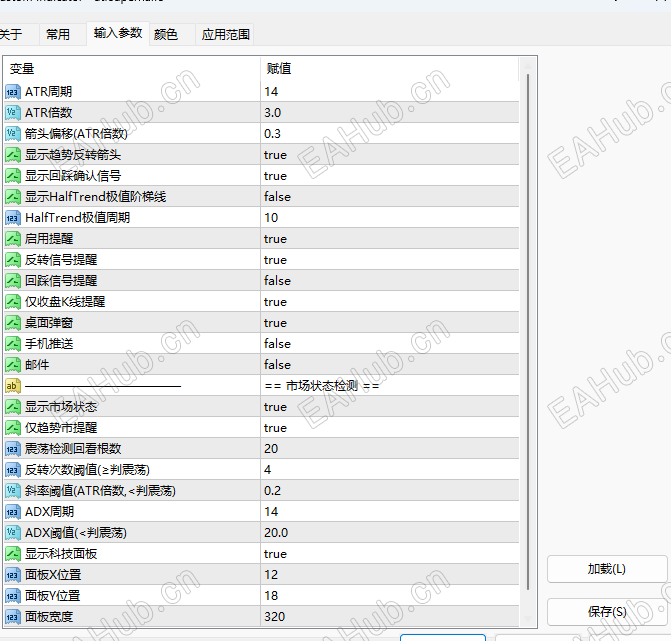The image size is (671, 641).
Task: Click the bool icon beside 启用提醒
Action: (x=13, y=239)
